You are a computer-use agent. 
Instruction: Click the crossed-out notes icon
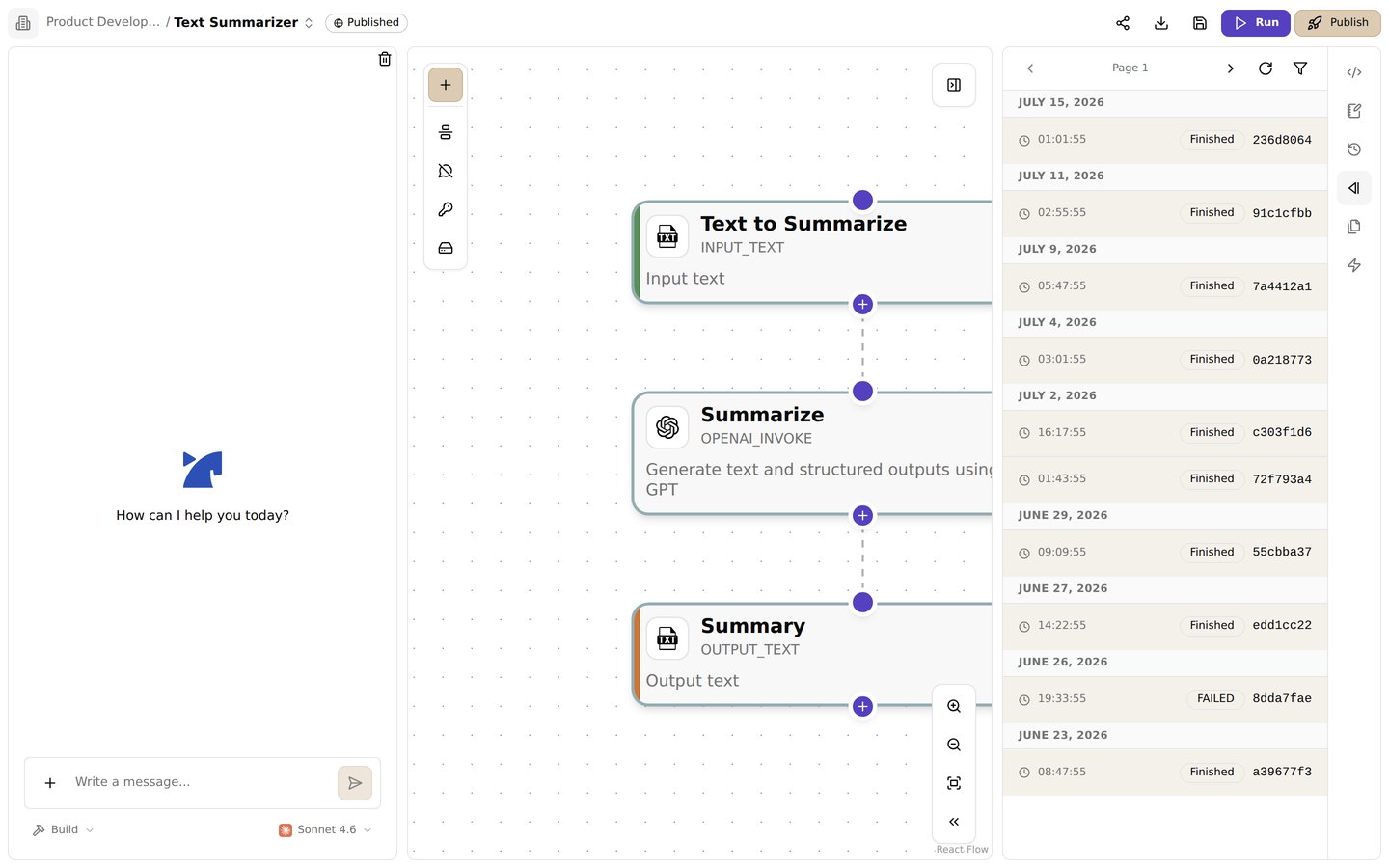tap(446, 171)
